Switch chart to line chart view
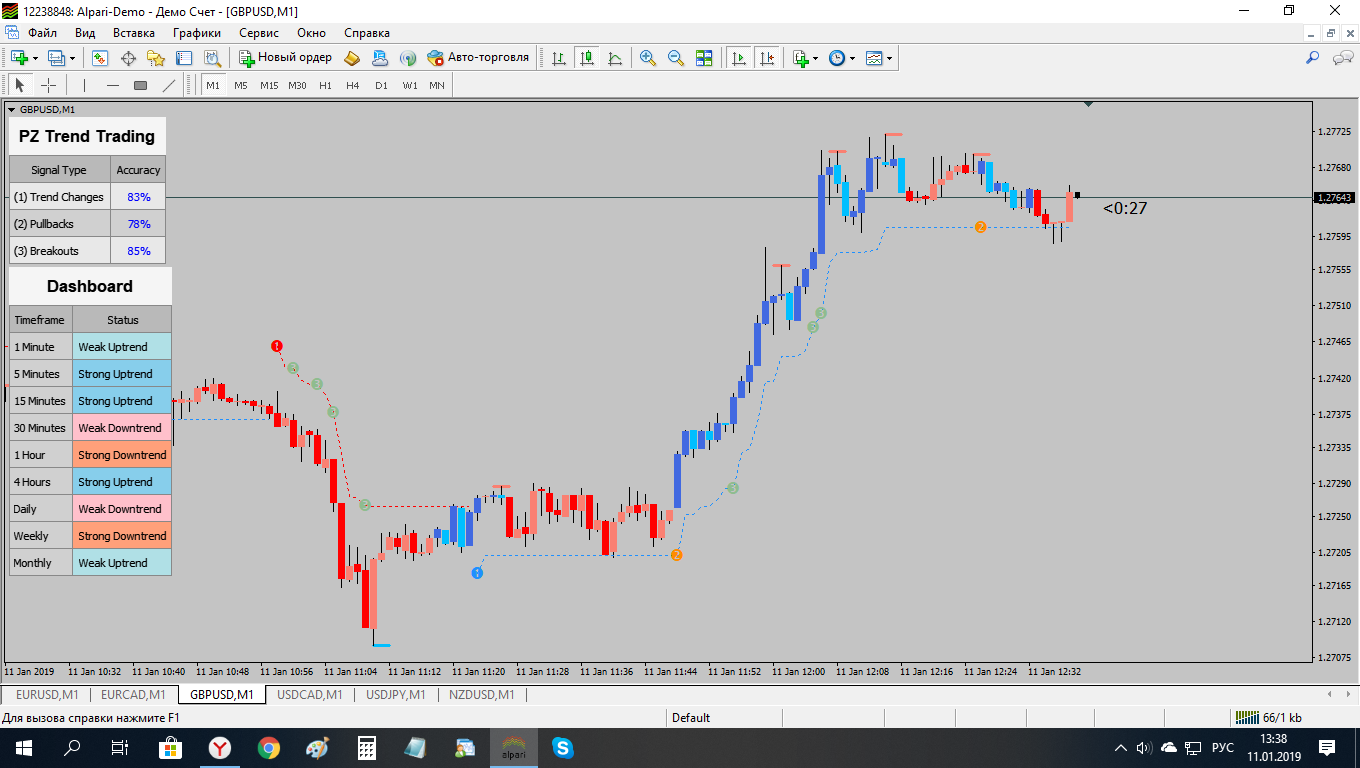Image resolution: width=1360 pixels, height=768 pixels. pos(615,58)
